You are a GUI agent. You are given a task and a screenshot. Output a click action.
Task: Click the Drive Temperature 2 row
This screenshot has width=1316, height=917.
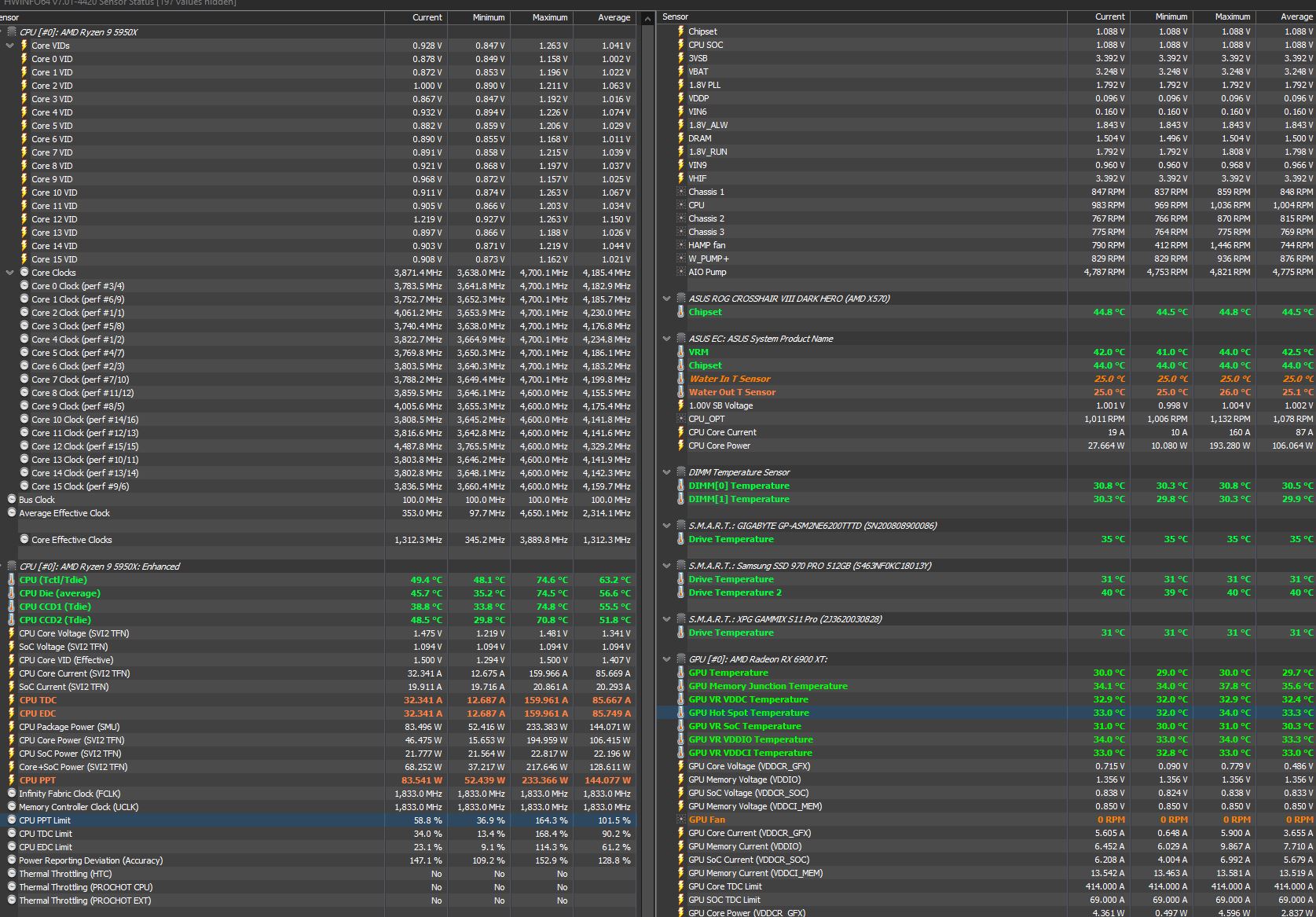987,592
